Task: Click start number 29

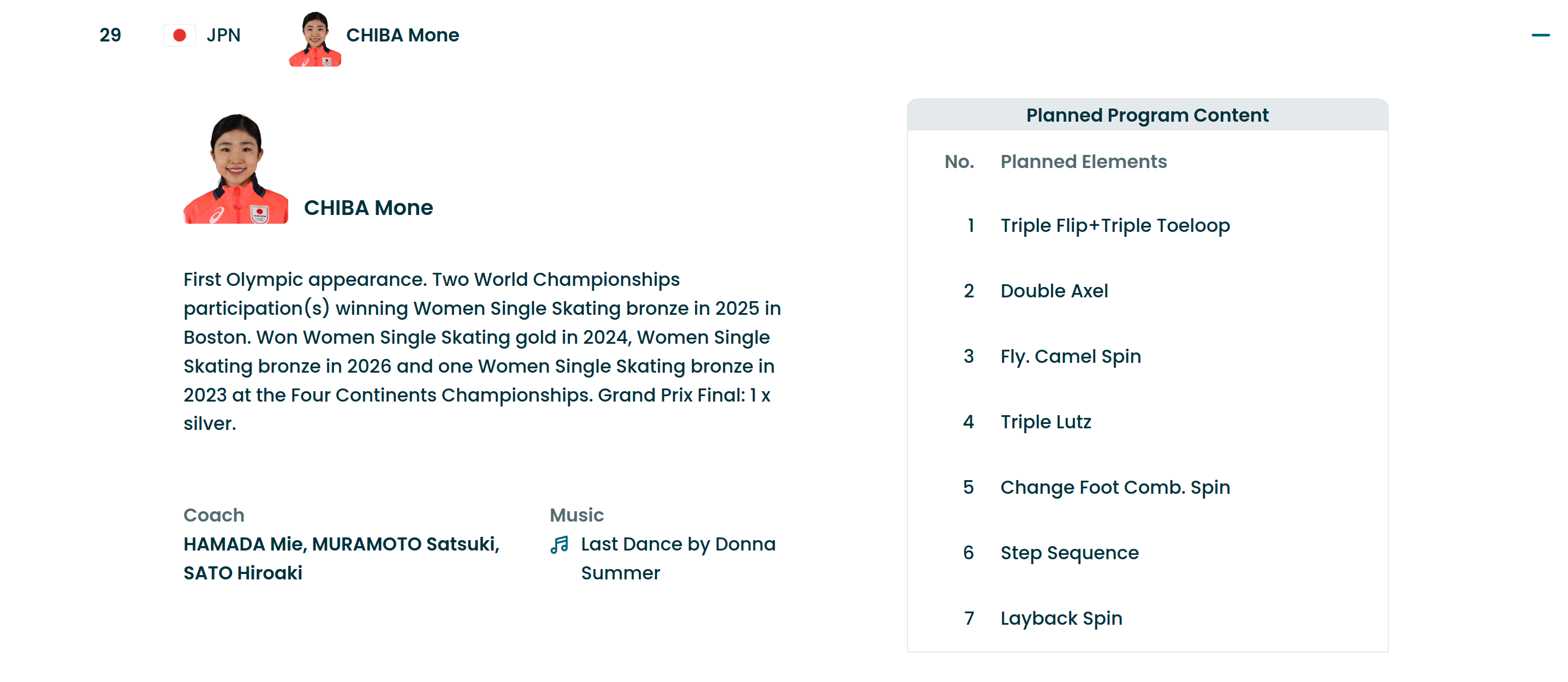Action: pyautogui.click(x=110, y=35)
